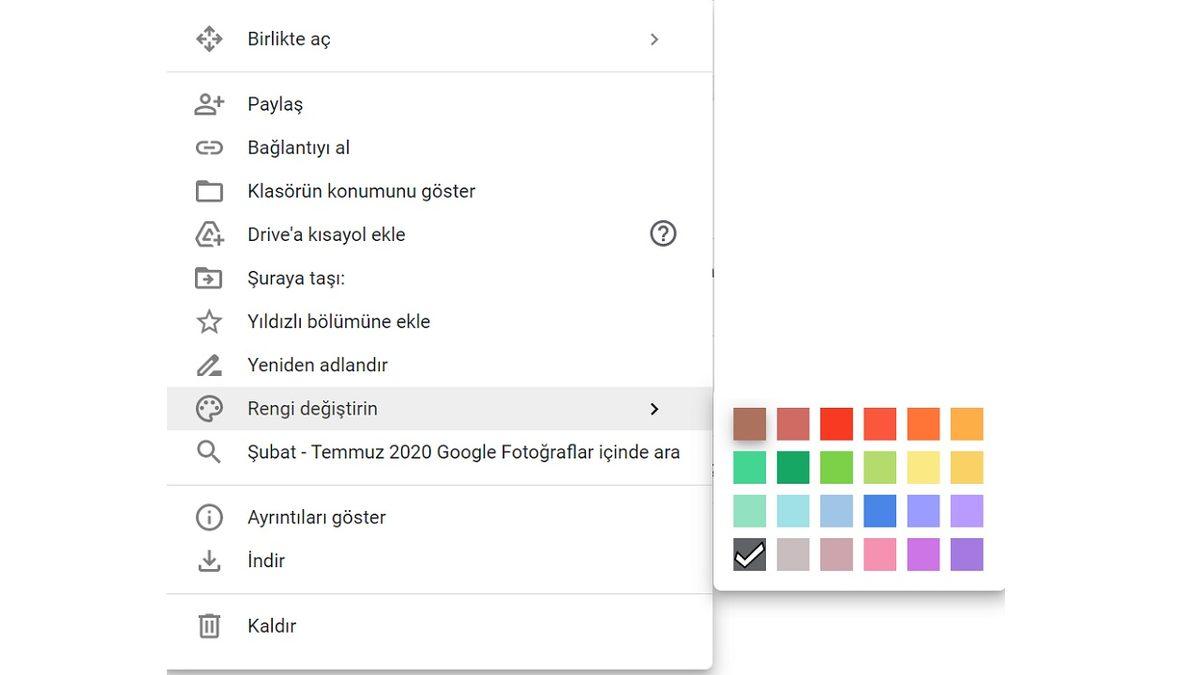Click the info icon beside Ayrıntıları göster
The image size is (1200, 675).
pyautogui.click(x=209, y=516)
